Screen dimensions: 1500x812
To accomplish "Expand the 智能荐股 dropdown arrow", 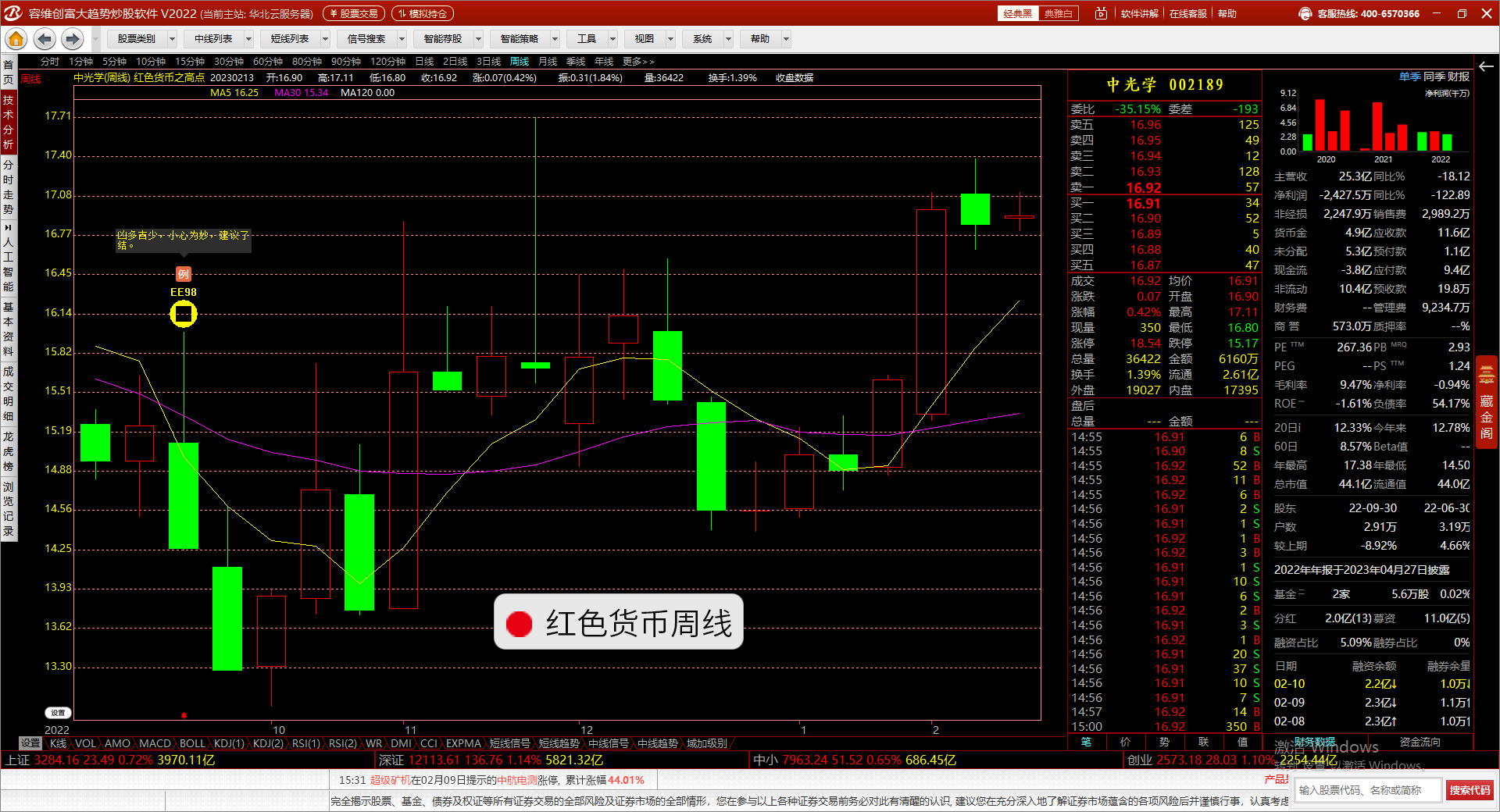I will pos(478,39).
